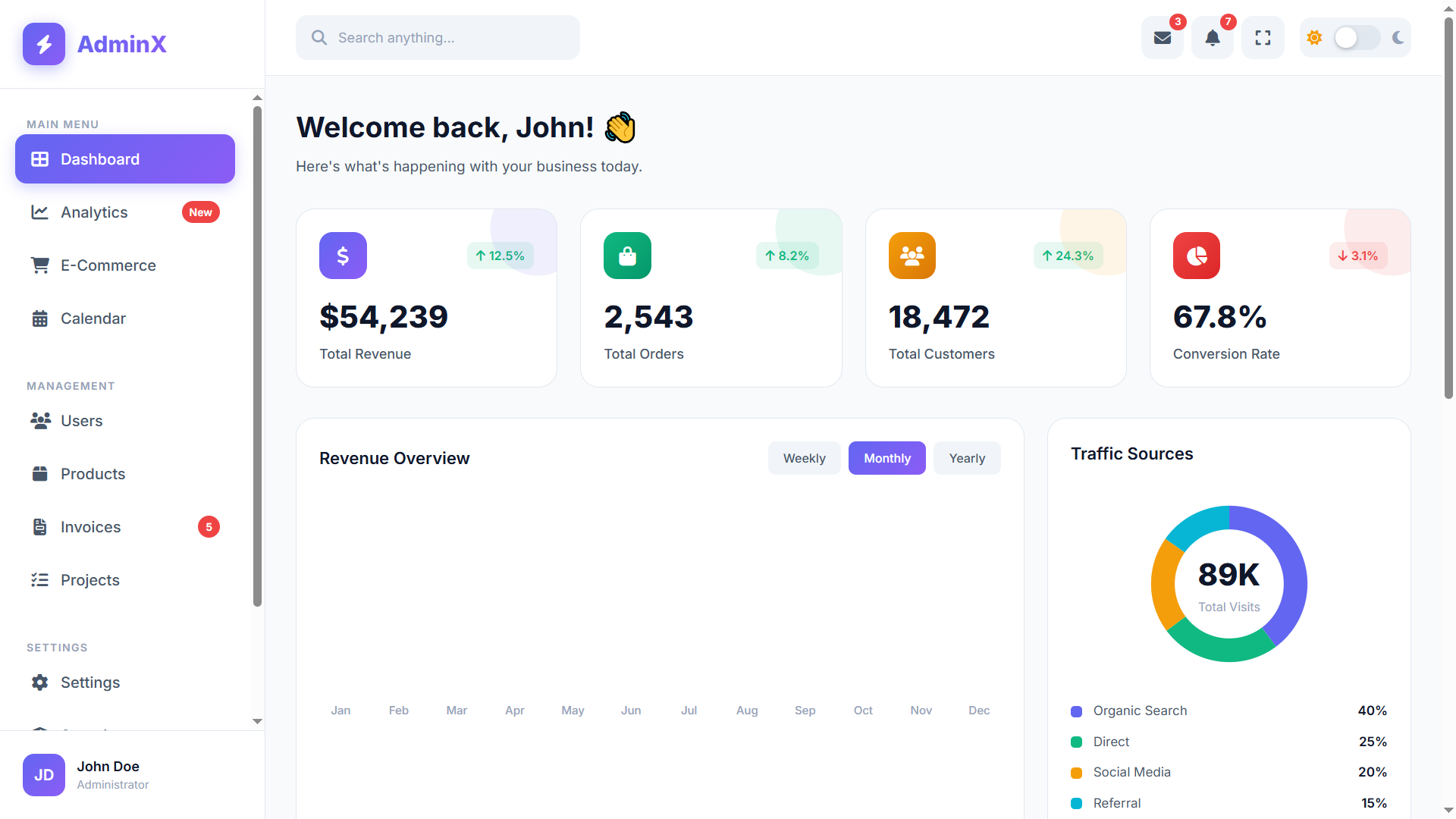
Task: Open the E-Commerce menu item
Action: click(x=125, y=265)
